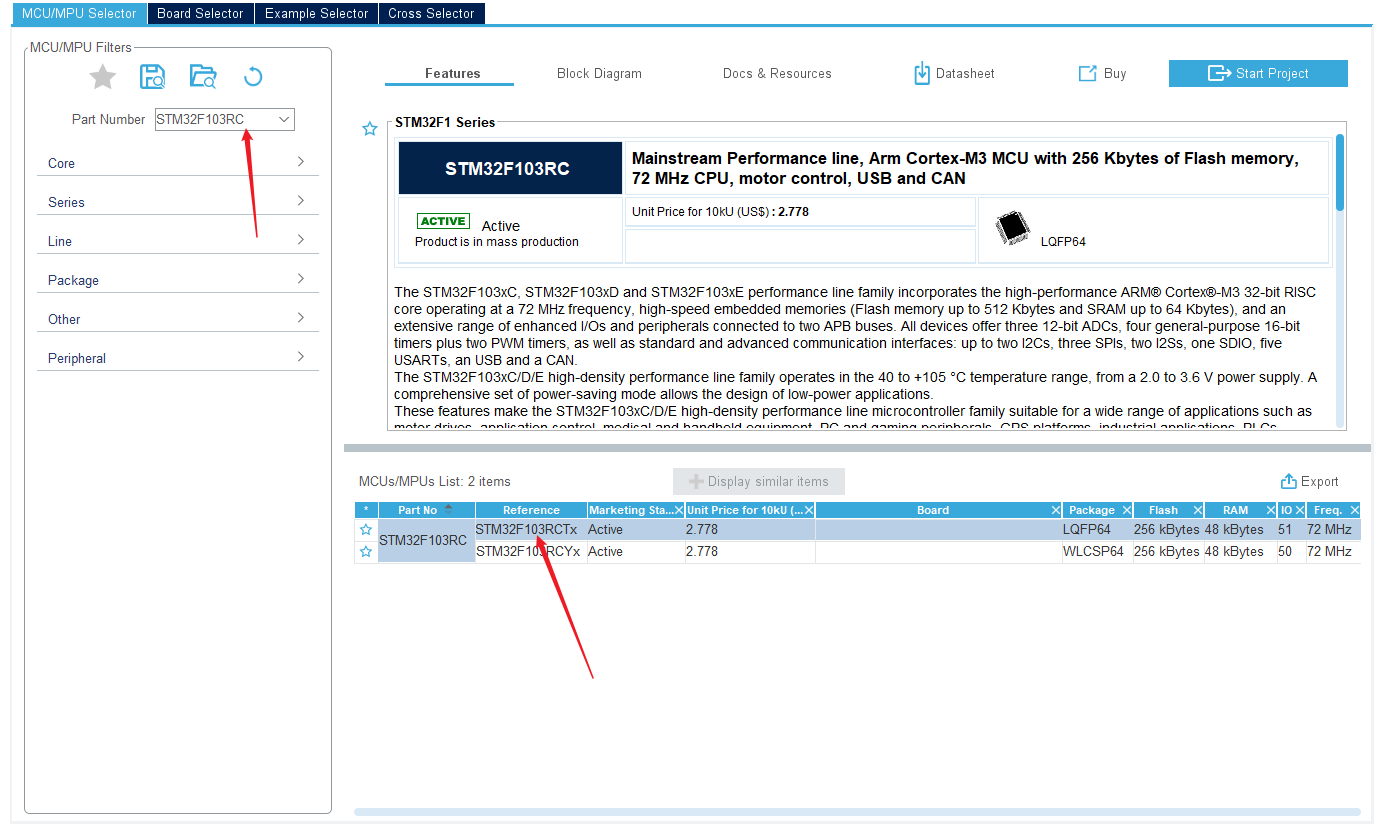Image resolution: width=1384 pixels, height=834 pixels.
Task: Remove Flash column with X
Action: 1197,510
